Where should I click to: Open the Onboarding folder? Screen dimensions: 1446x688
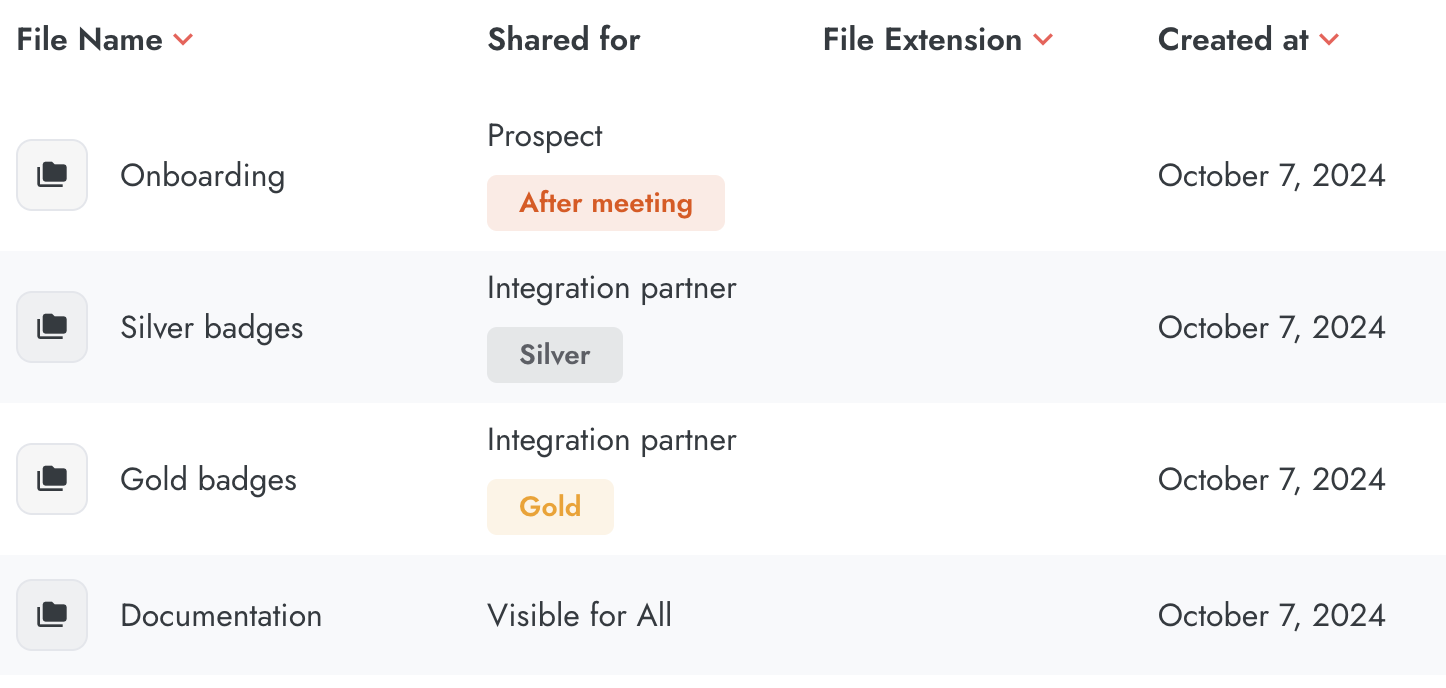click(x=202, y=175)
